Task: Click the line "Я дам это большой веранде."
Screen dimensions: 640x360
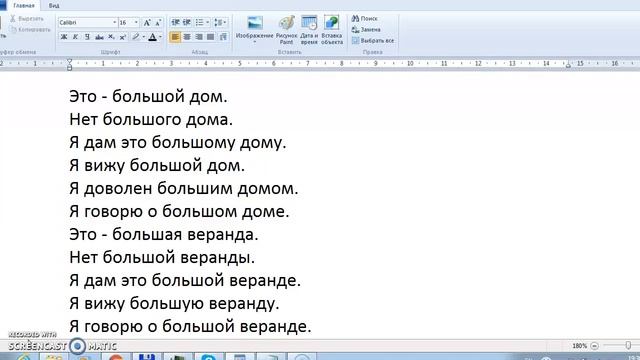Action: 185,280
